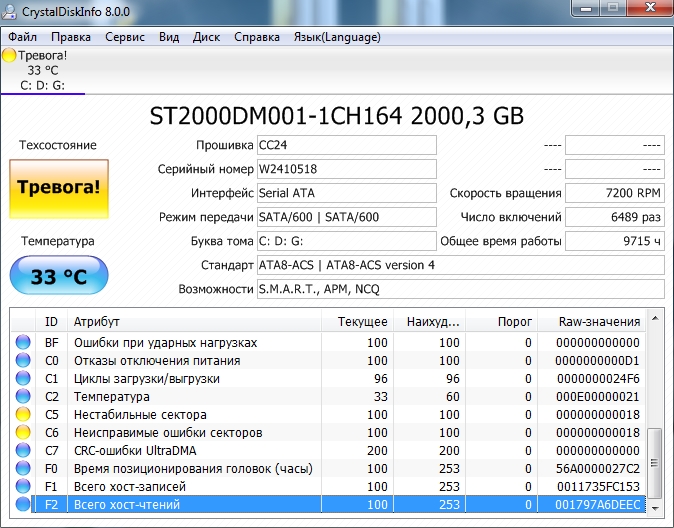Select the Температура attribute row
The width and height of the screenshot is (674, 528).
[328, 396]
